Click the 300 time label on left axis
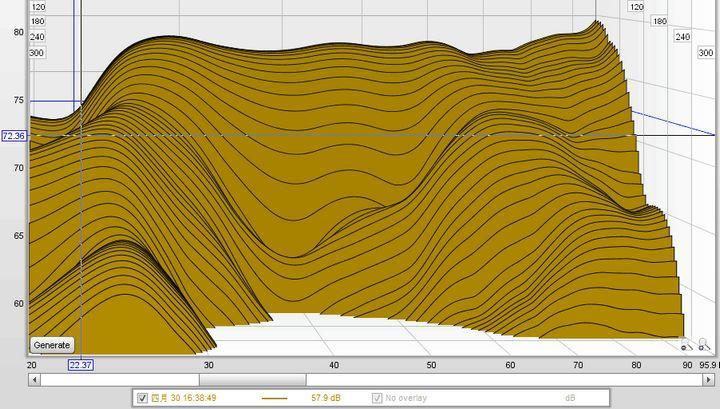Viewport: 720px width, 409px height. (37, 52)
